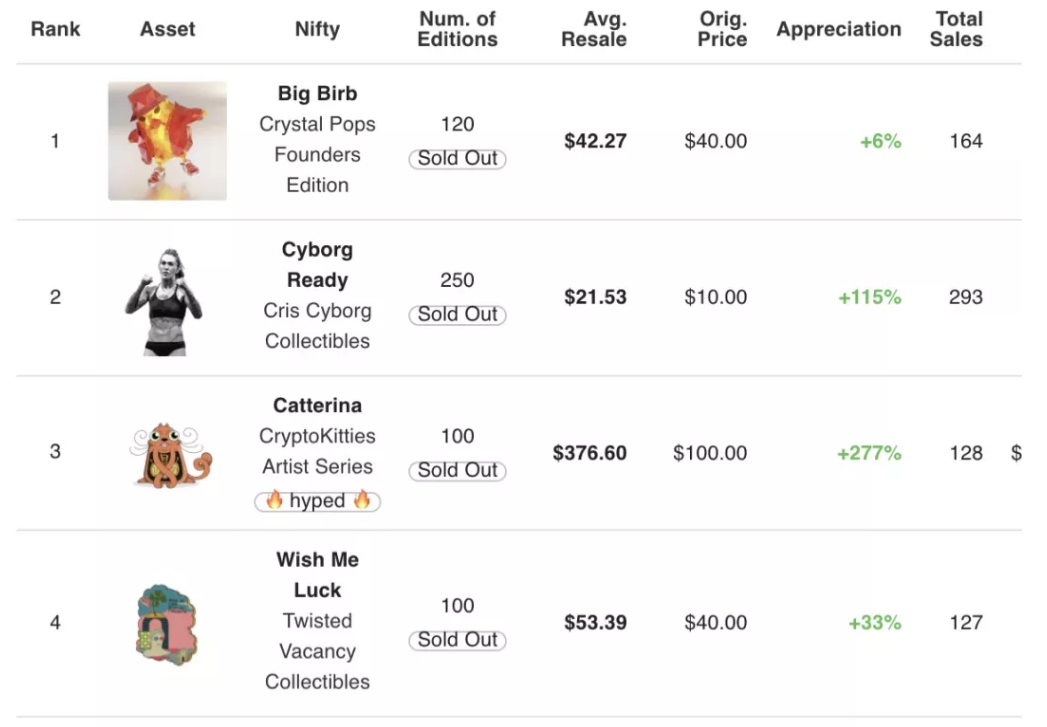Open the Cyborg Ready nifty title

(317, 264)
